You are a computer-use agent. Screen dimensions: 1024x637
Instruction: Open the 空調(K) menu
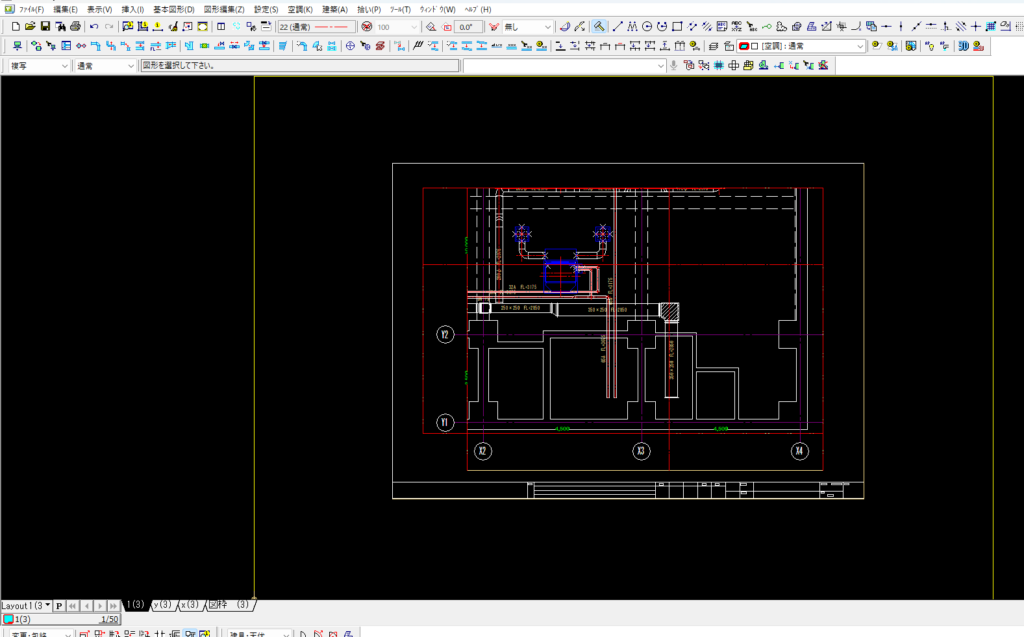300,9
